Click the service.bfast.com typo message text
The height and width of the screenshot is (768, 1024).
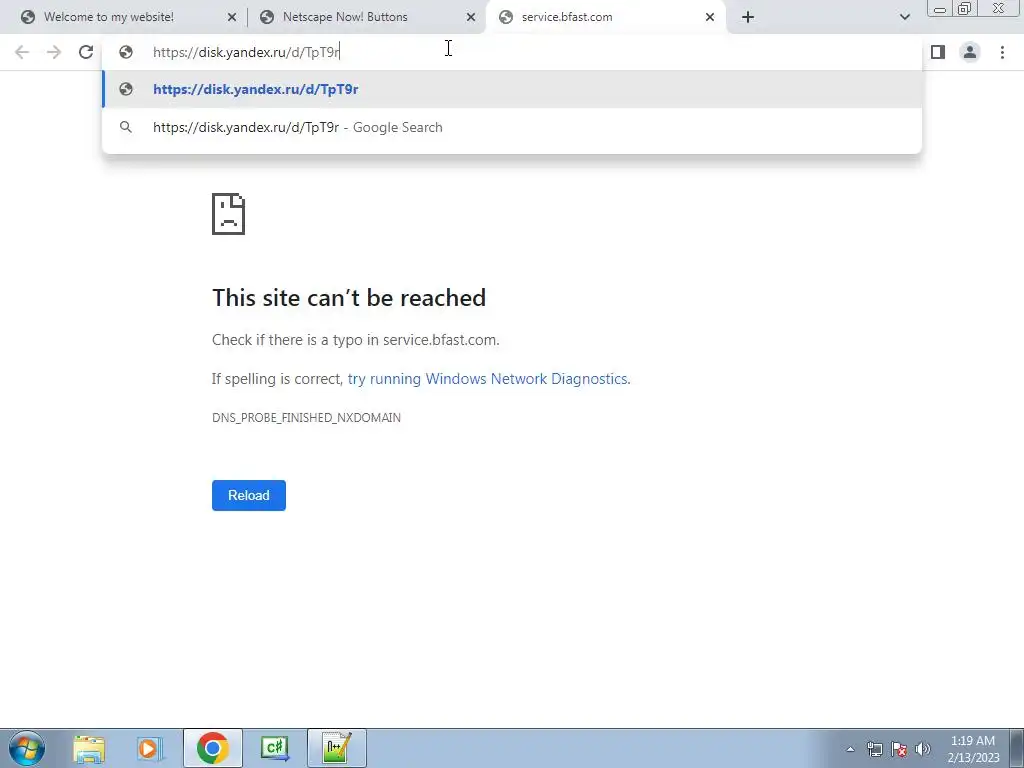click(x=356, y=340)
